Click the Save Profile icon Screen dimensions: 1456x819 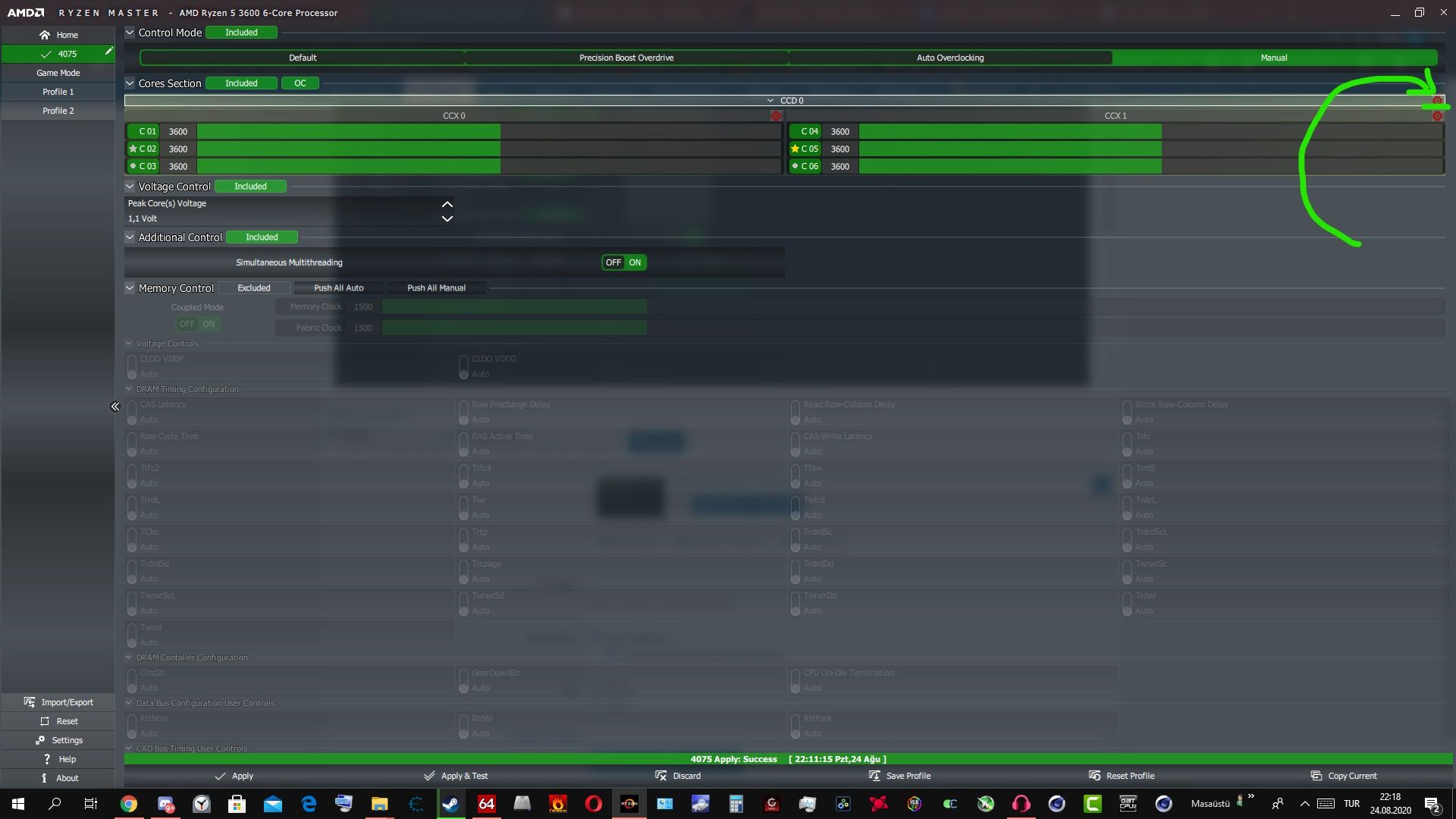pos(874,776)
